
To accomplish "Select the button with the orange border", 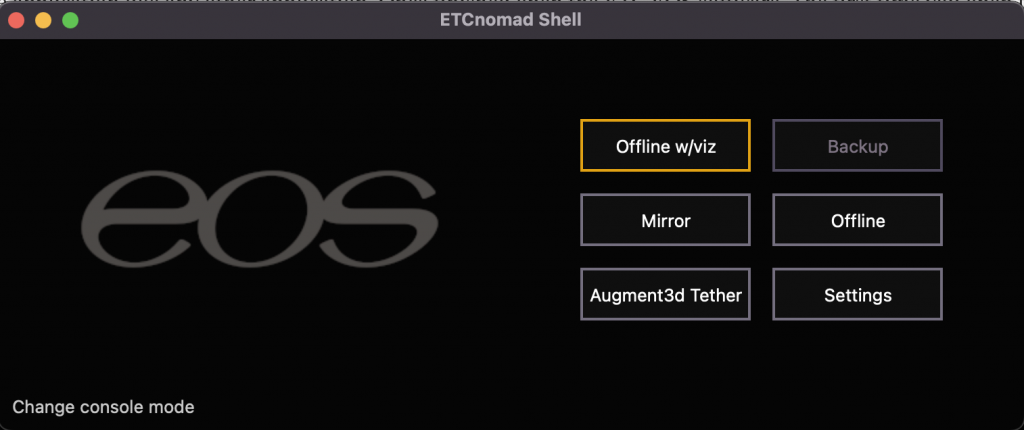I will pos(665,146).
